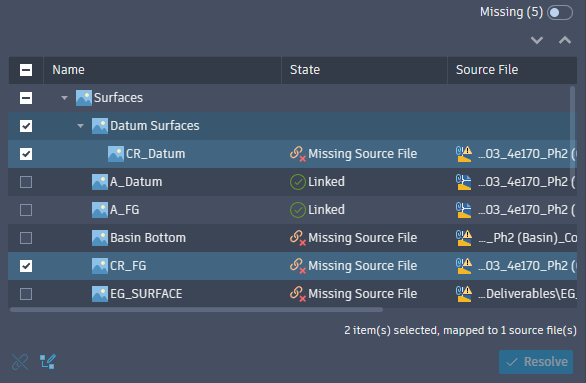Sort by the Name column header
The image size is (586, 383).
tap(162, 70)
